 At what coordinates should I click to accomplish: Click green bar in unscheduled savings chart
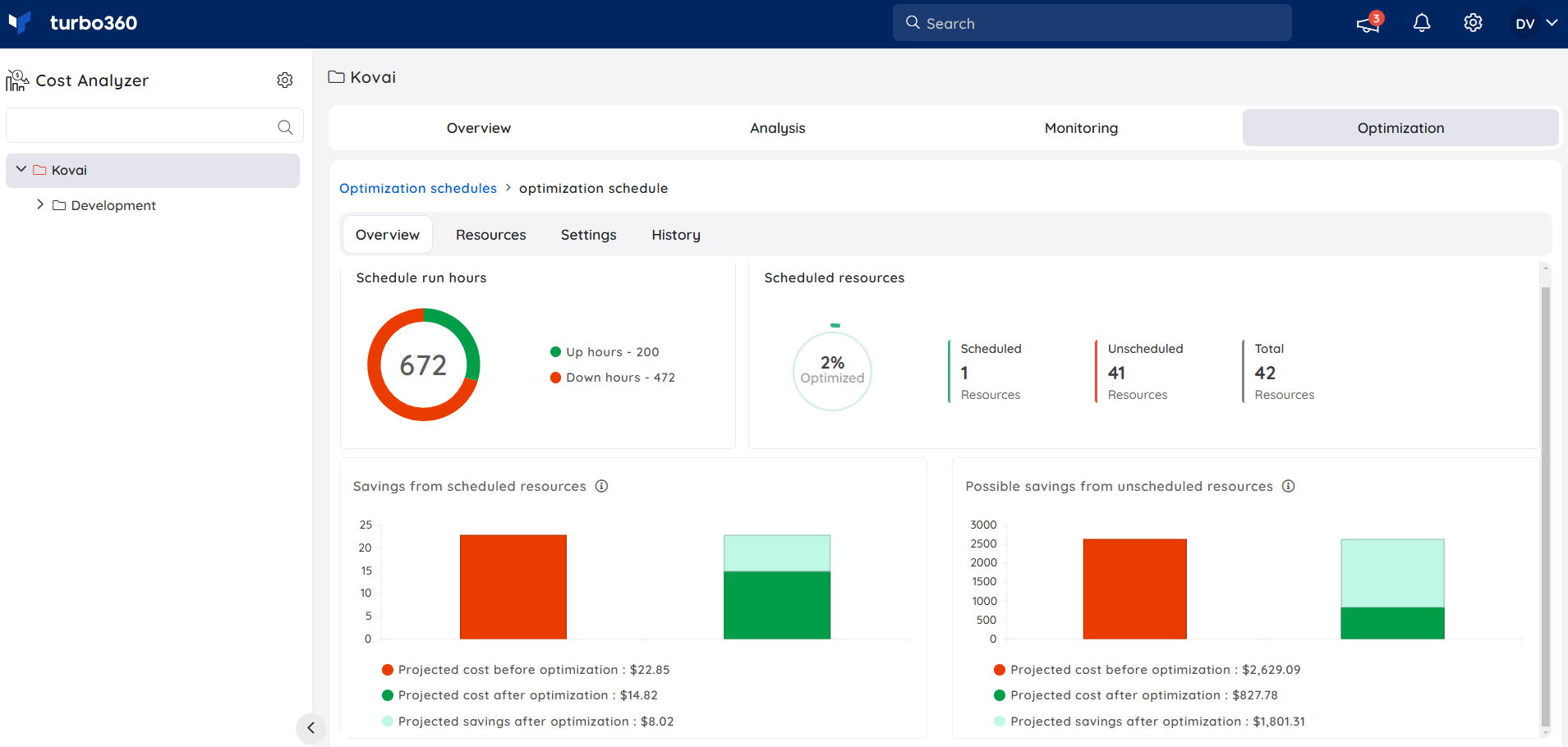pyautogui.click(x=1392, y=623)
